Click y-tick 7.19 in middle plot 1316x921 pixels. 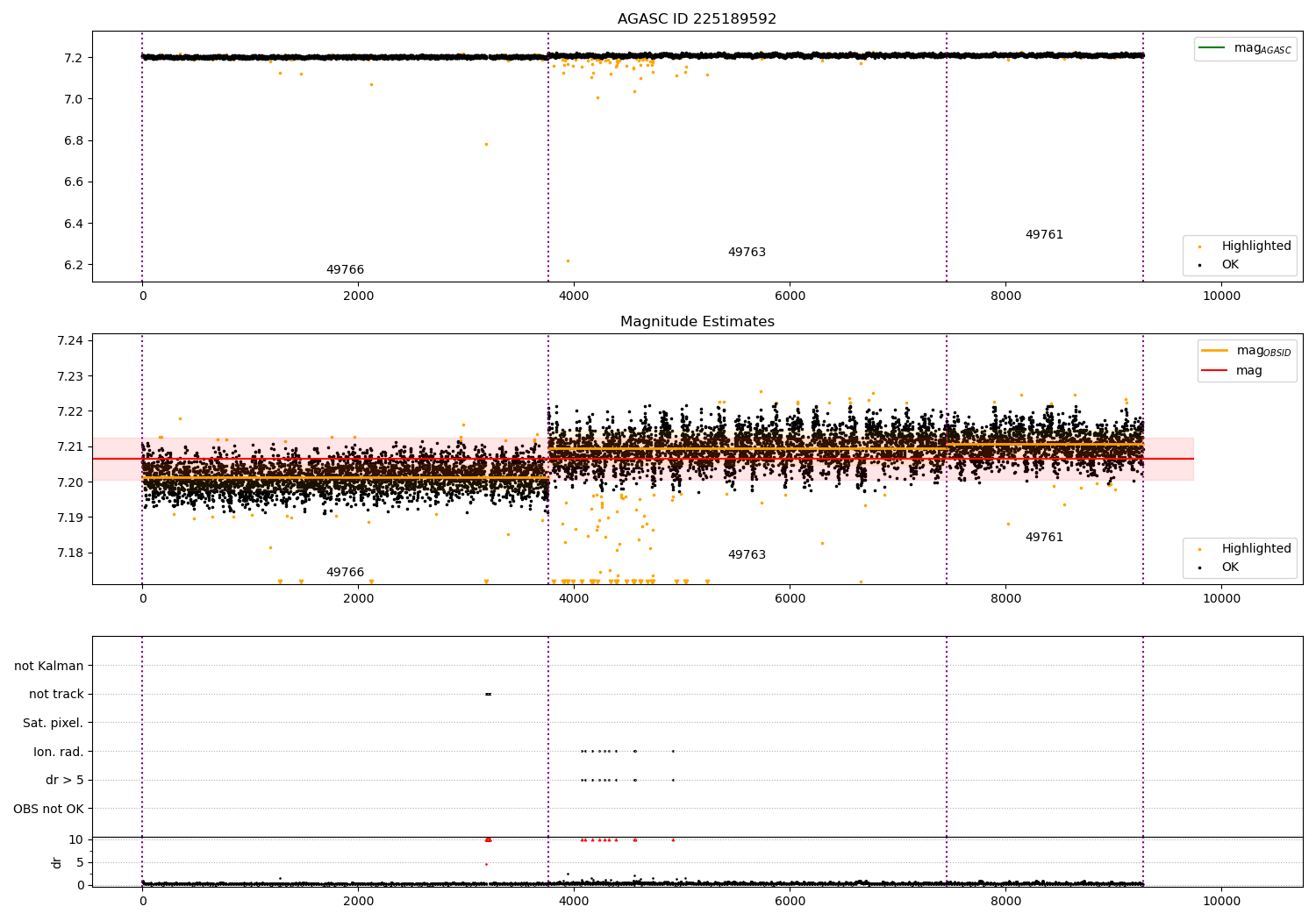pos(69,518)
